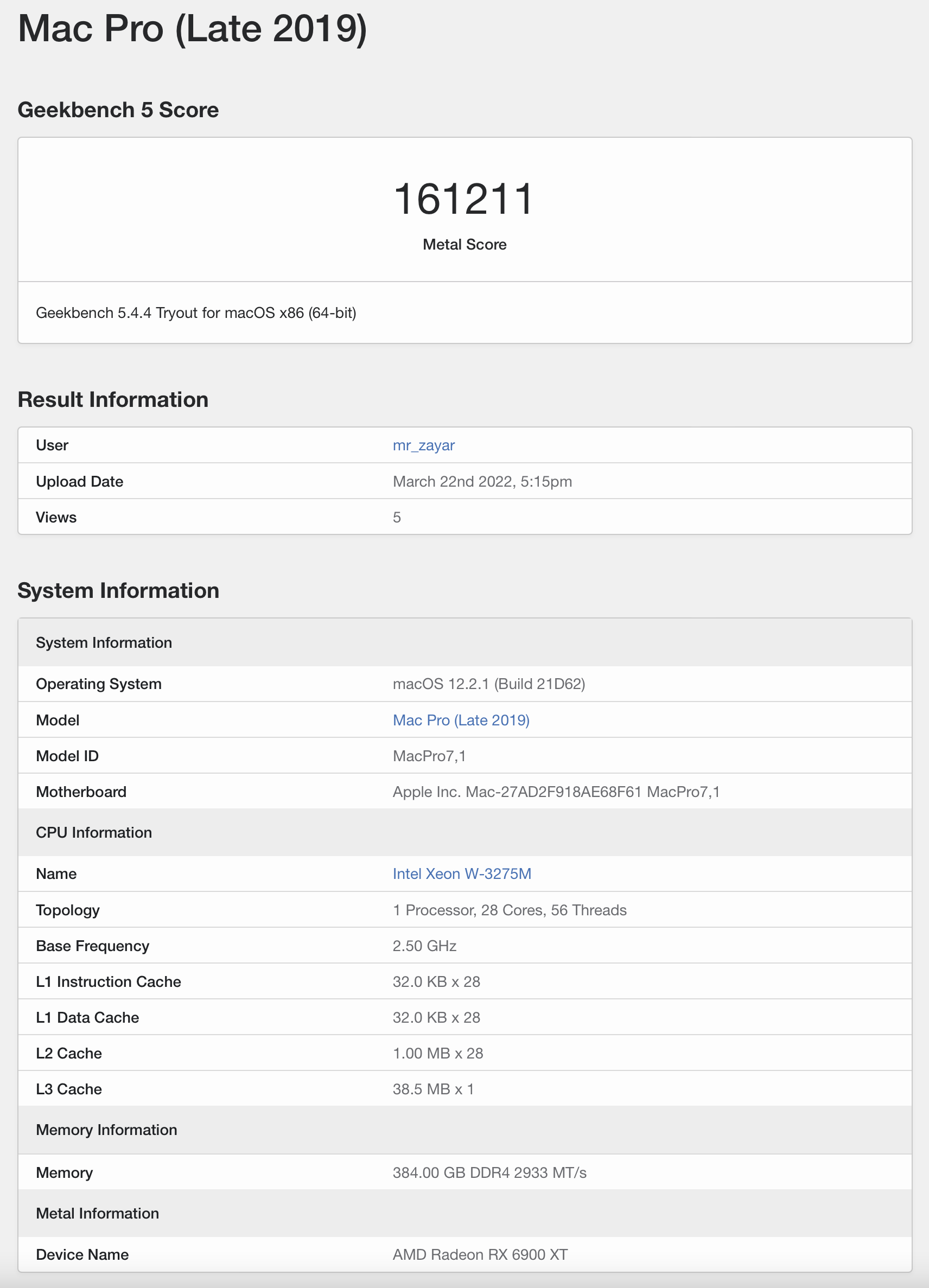Click the Upload Date value March 22nd 2022
The image size is (929, 1288).
[x=482, y=482]
